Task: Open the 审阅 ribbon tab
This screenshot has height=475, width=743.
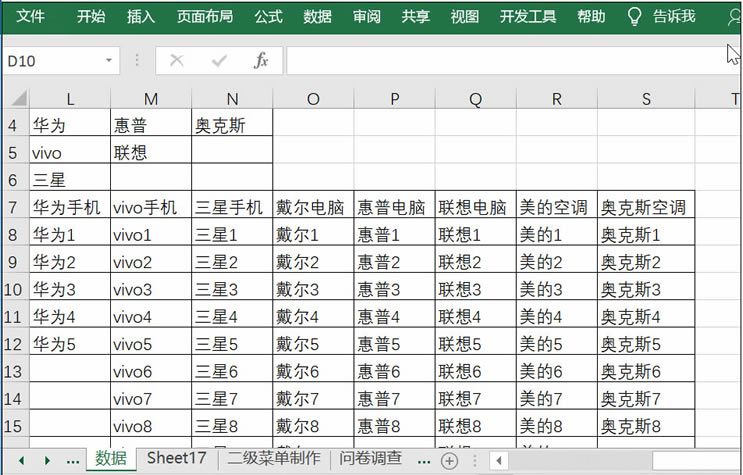Action: (x=367, y=17)
